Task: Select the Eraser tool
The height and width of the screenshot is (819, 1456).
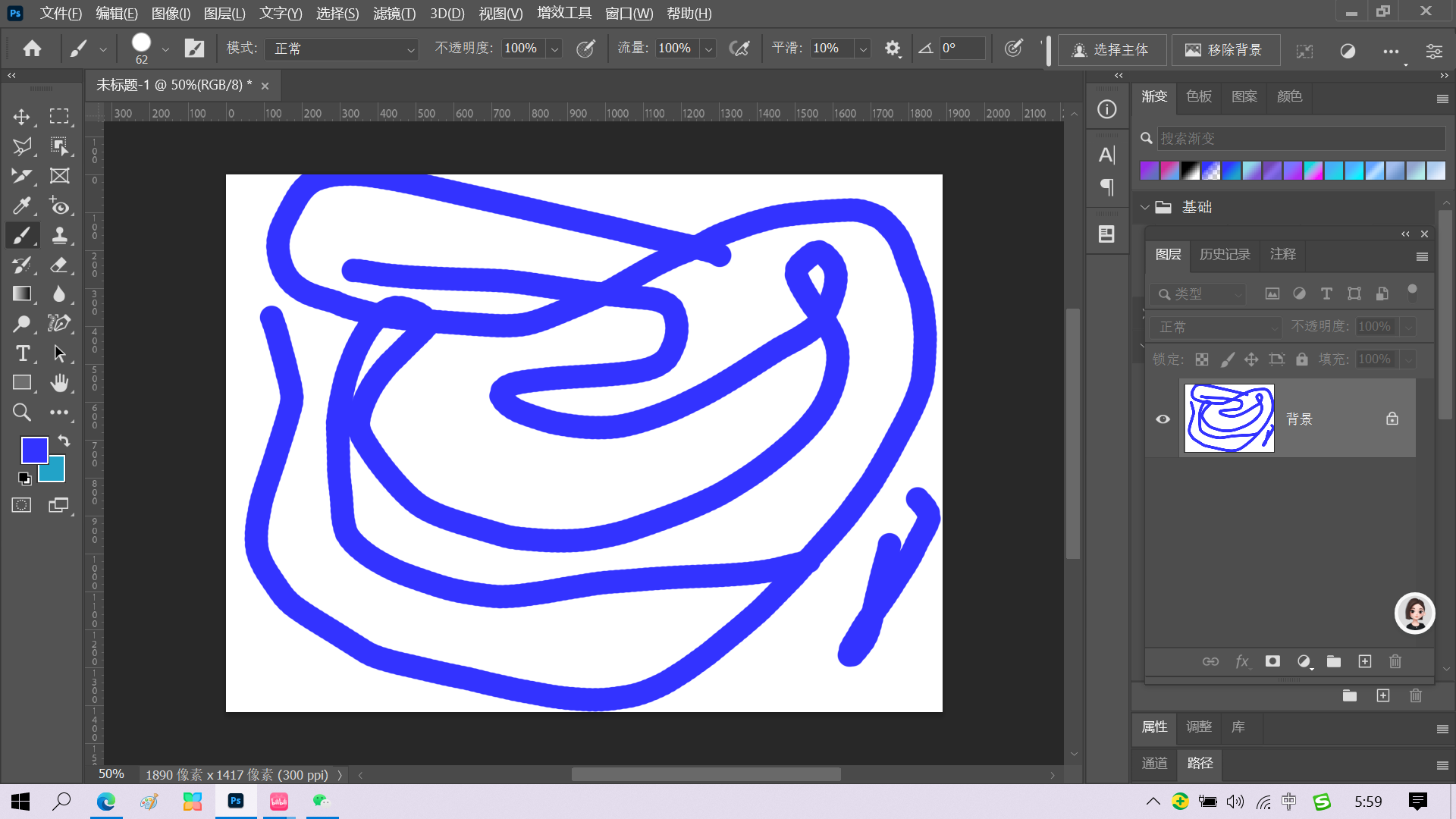Action: [x=59, y=265]
